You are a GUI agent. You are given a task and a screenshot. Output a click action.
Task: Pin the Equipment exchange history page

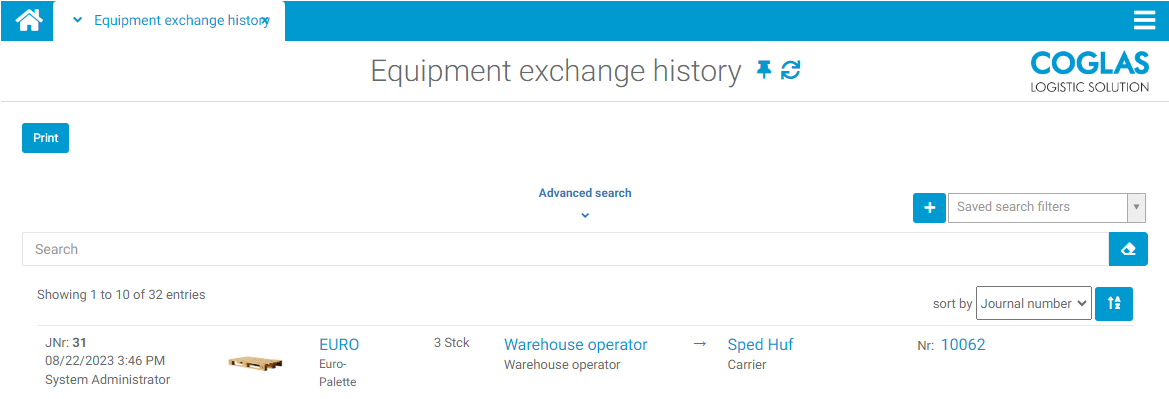coord(763,71)
